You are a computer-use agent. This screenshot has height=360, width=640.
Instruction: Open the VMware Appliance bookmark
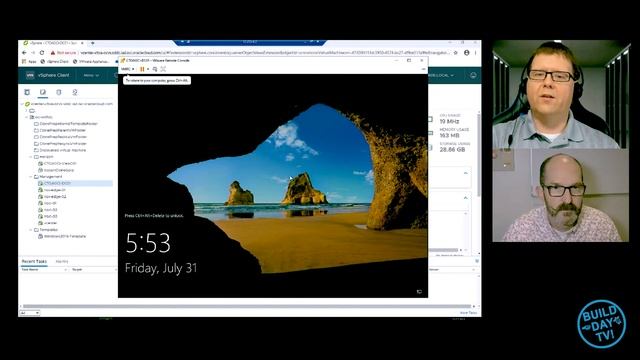click(x=91, y=62)
